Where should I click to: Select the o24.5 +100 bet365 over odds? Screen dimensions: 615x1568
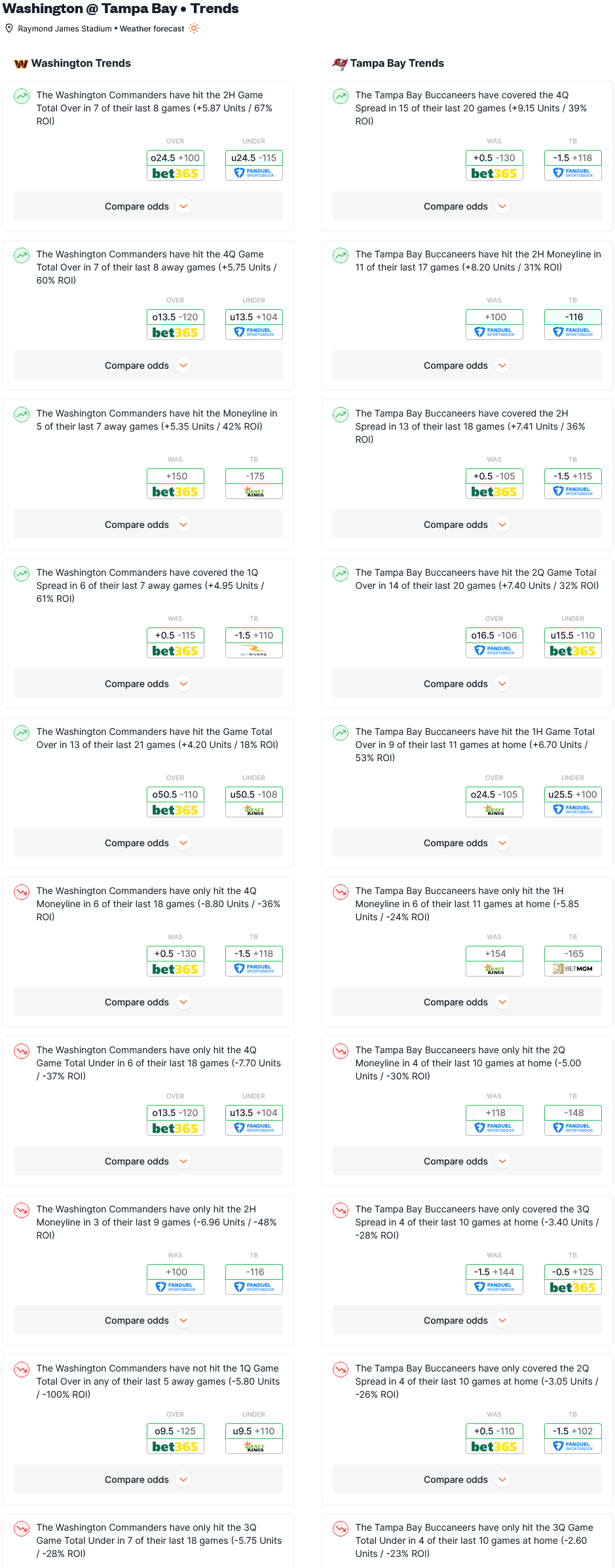pyautogui.click(x=176, y=165)
